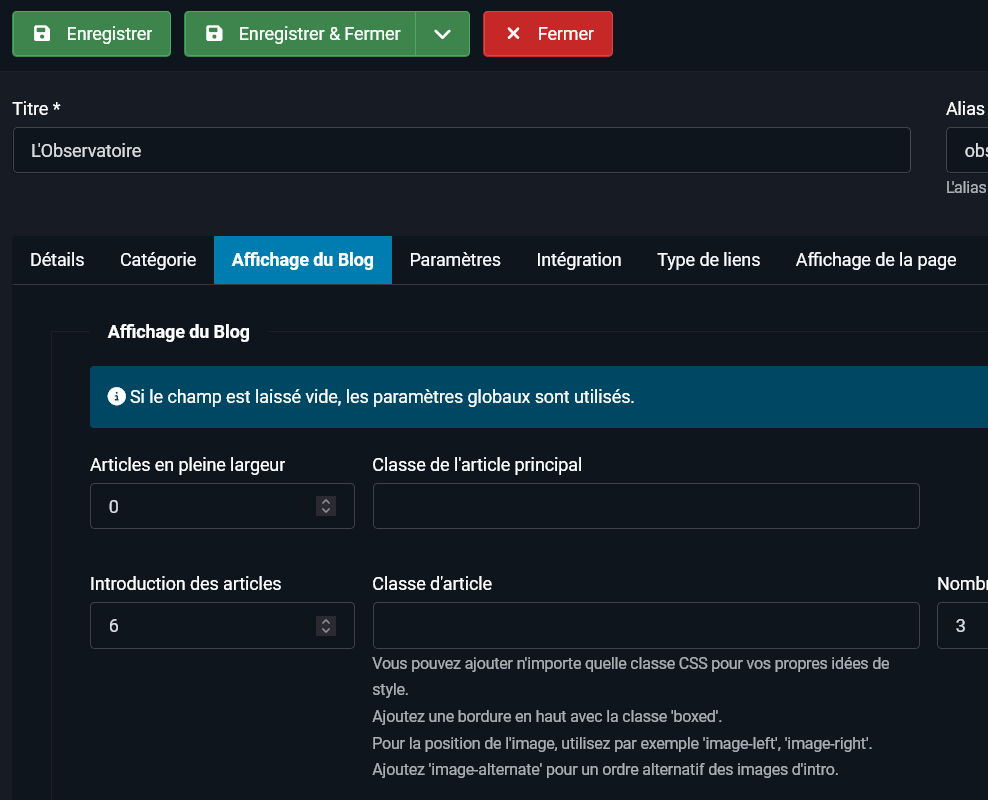The height and width of the screenshot is (800, 988).
Task: Click the Classe d'article input field
Action: tap(645, 625)
